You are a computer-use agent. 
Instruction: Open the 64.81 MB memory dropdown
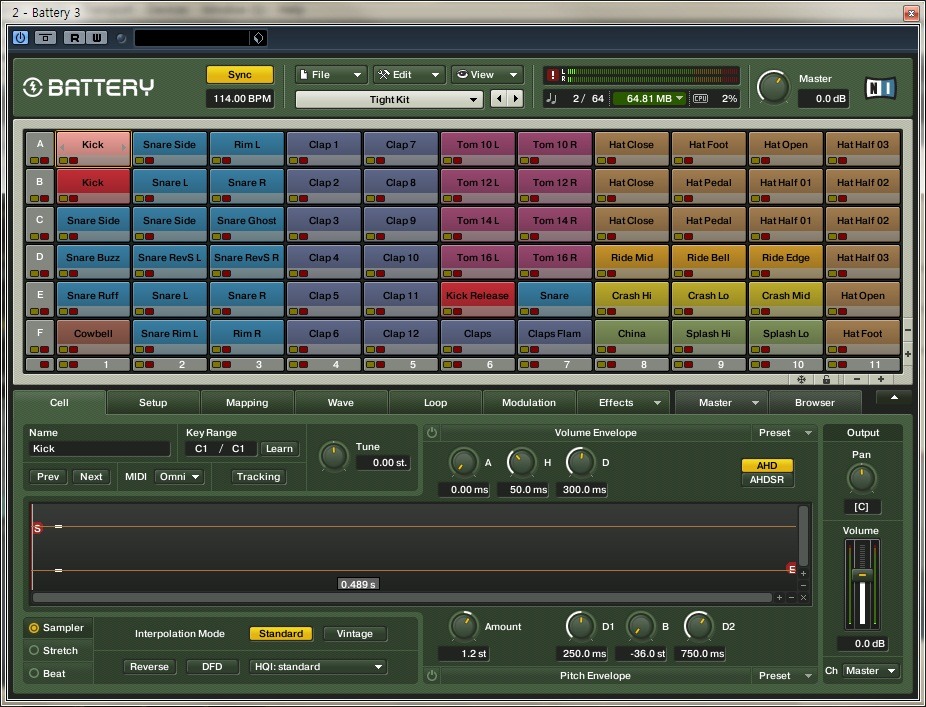[649, 99]
